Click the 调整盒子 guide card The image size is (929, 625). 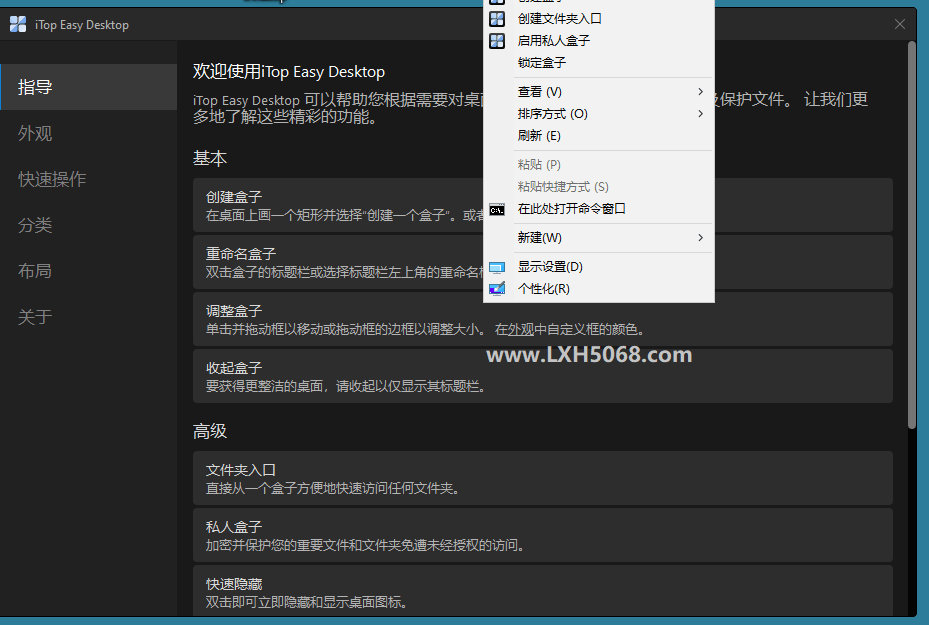point(543,319)
